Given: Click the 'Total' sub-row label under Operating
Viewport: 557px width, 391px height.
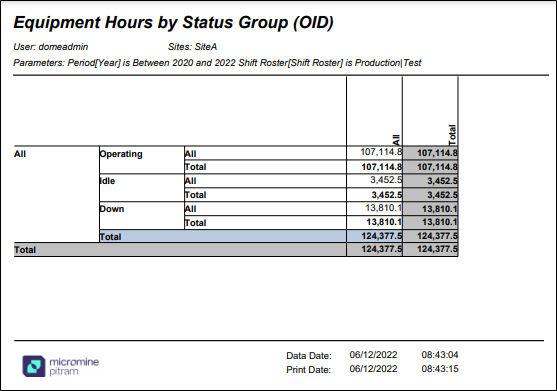Looking at the screenshot, I should pos(195,167).
